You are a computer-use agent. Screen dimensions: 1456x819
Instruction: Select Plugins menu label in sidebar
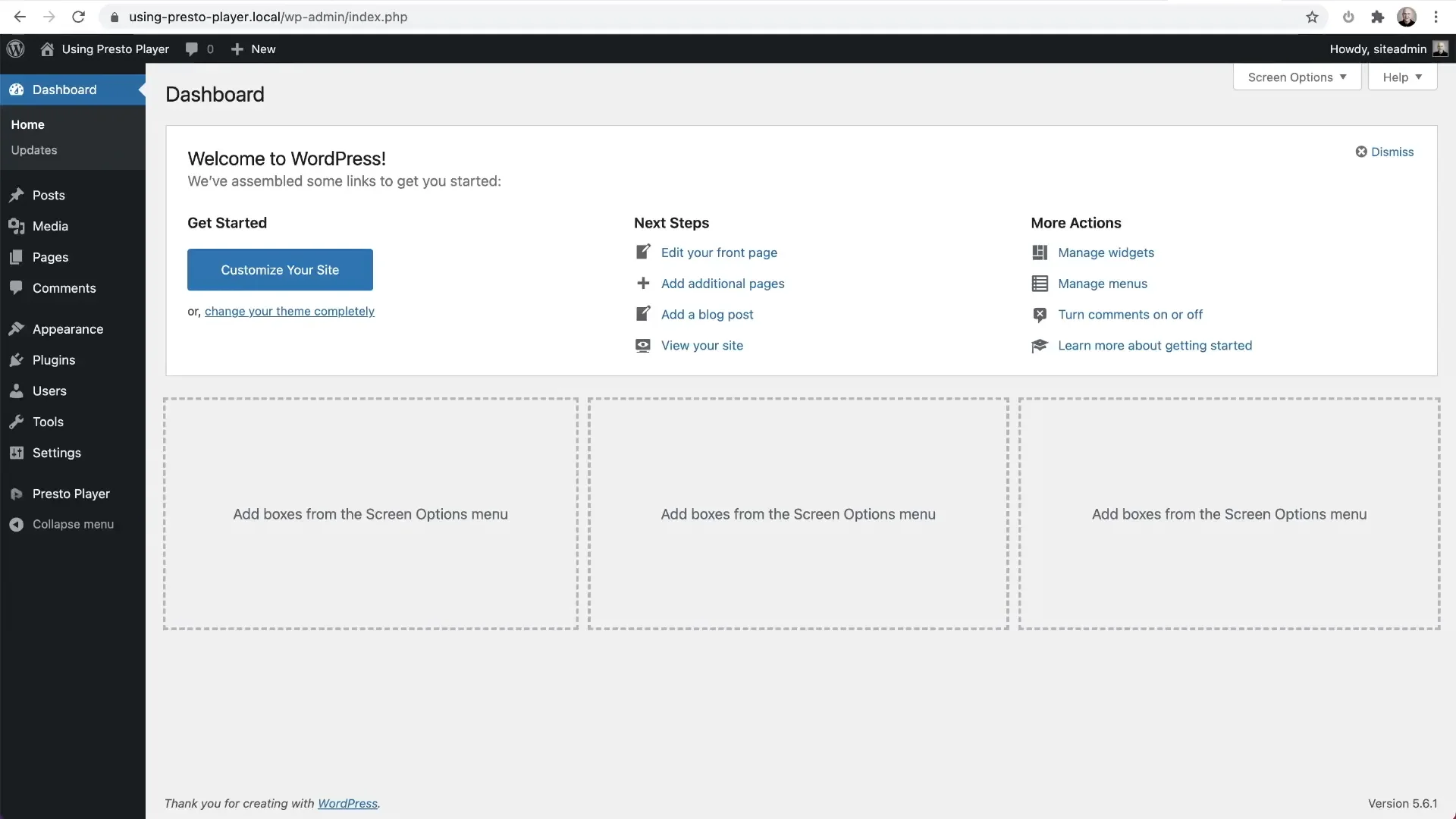(54, 360)
